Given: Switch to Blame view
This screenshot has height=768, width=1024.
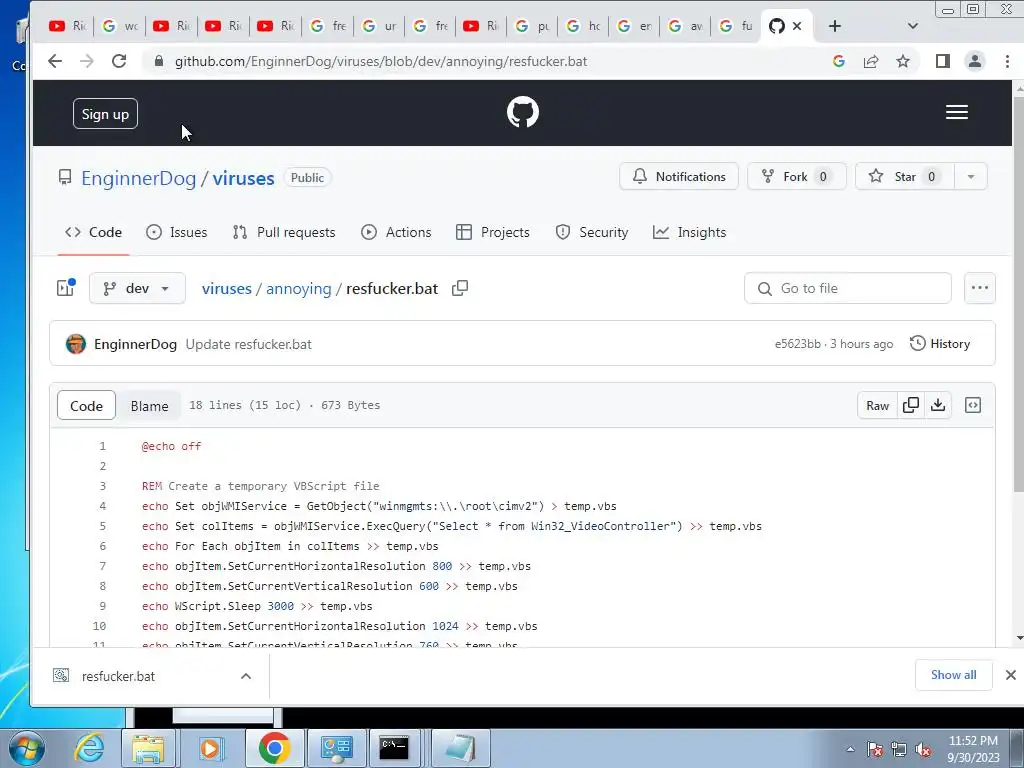Looking at the screenshot, I should [x=150, y=406].
